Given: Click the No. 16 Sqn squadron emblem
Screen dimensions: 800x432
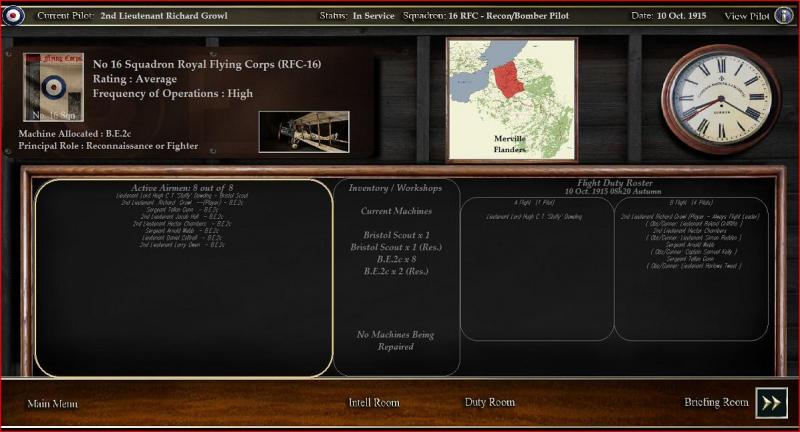Looking at the screenshot, I should tap(53, 87).
